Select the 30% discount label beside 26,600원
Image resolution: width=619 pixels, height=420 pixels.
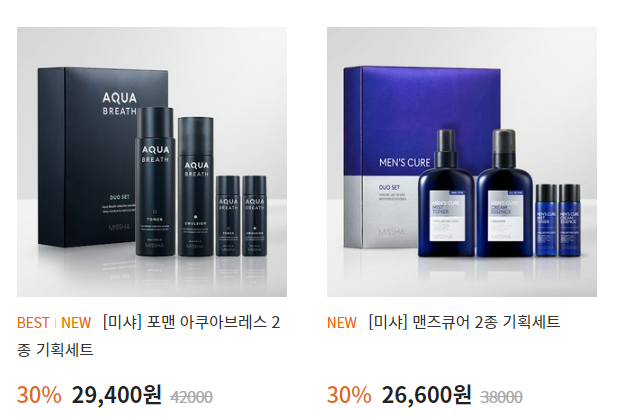(x=349, y=395)
